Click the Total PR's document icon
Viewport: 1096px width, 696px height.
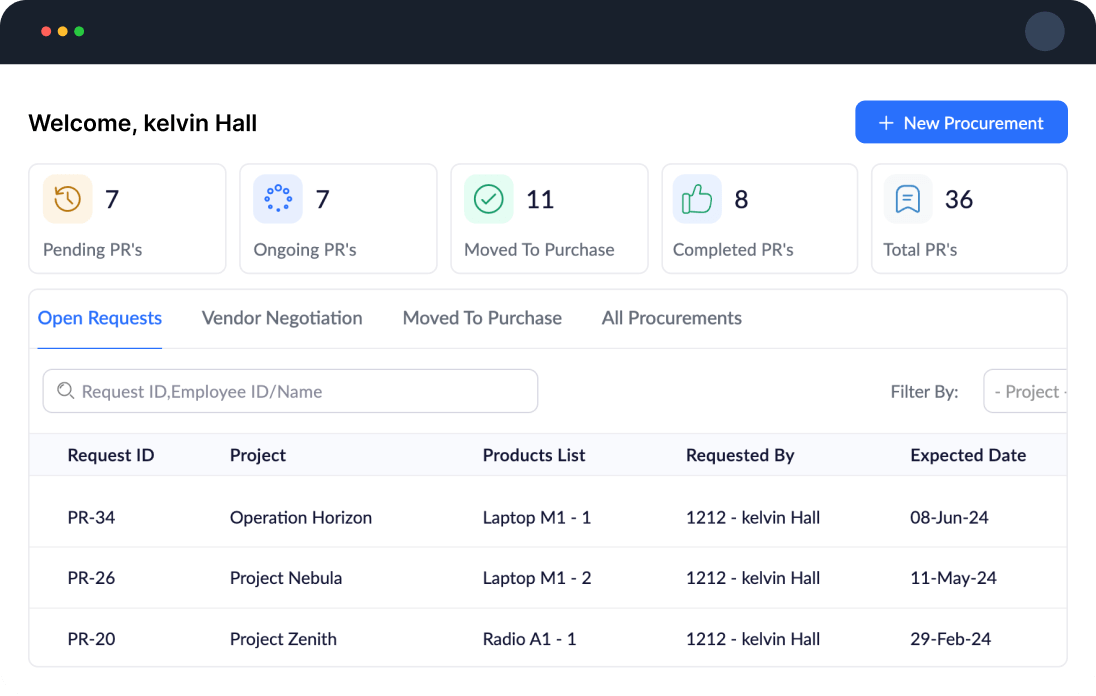(907, 199)
